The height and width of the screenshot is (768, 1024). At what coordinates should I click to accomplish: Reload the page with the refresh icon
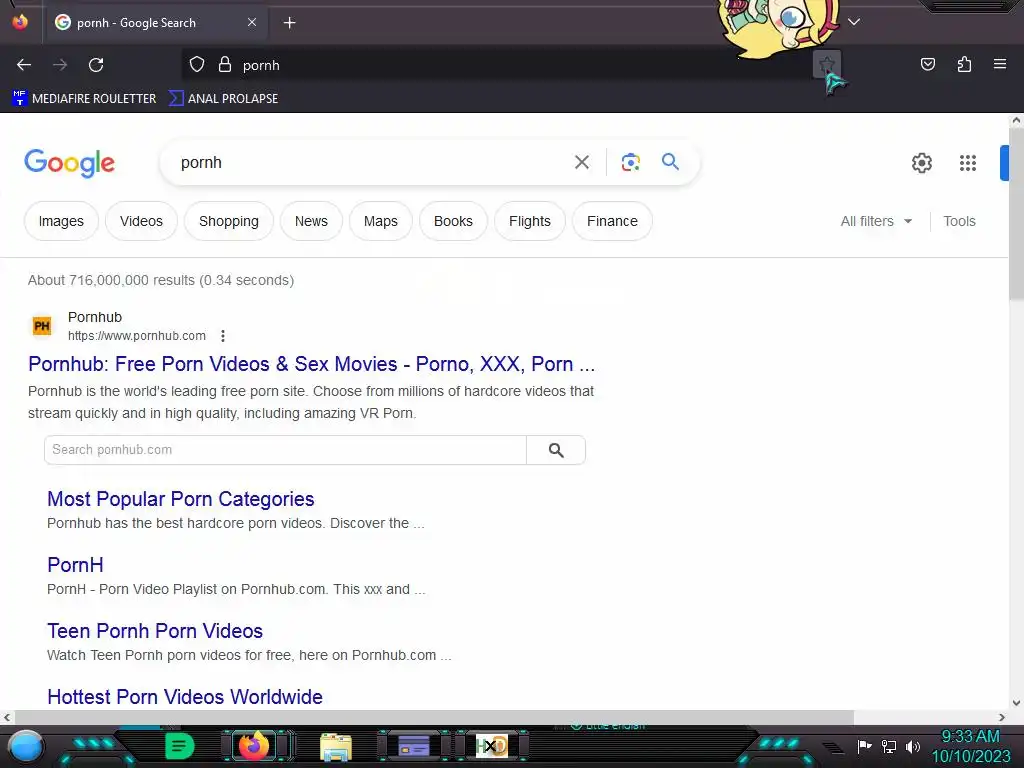click(96, 65)
